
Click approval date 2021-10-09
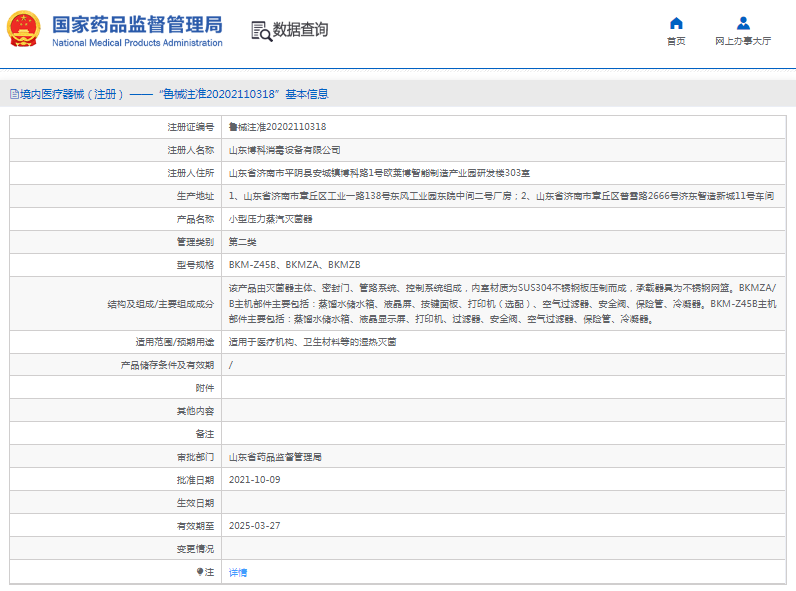[255, 480]
